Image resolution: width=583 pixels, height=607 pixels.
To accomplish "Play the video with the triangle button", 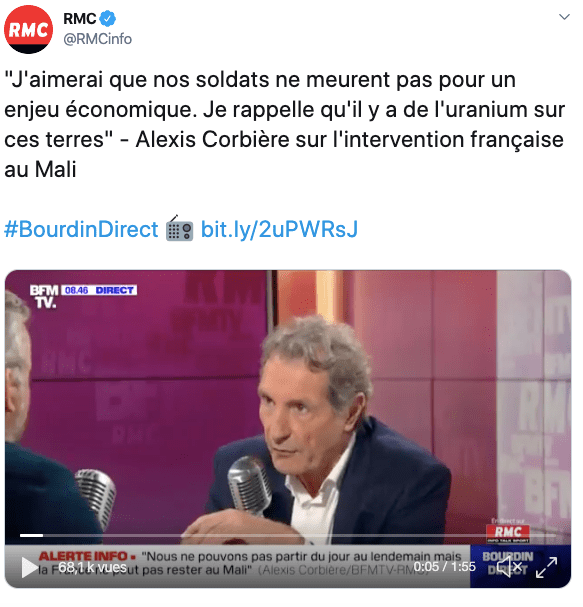I will 29,568.
